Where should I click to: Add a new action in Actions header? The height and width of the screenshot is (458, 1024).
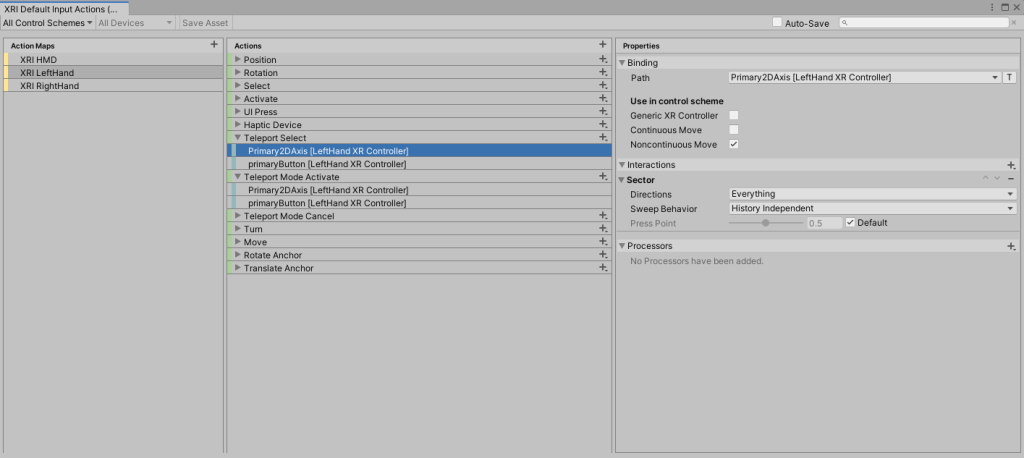(x=602, y=45)
